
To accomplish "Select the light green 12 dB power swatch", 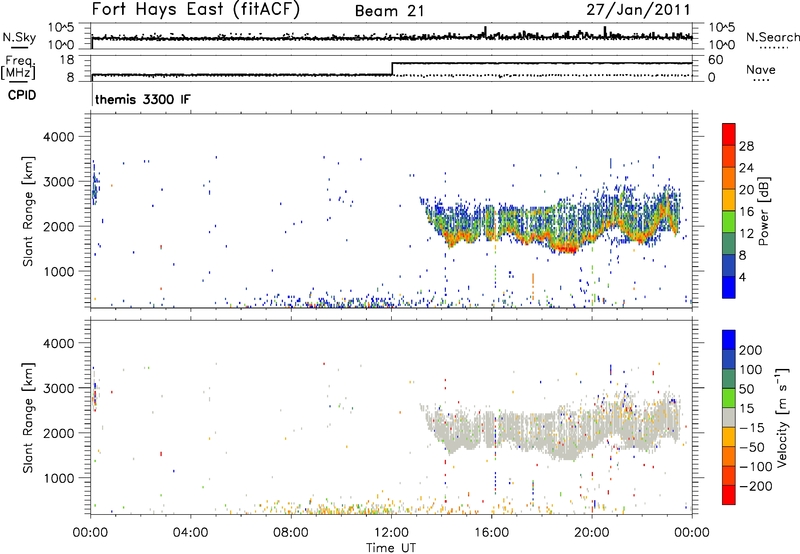I will click(x=729, y=222).
